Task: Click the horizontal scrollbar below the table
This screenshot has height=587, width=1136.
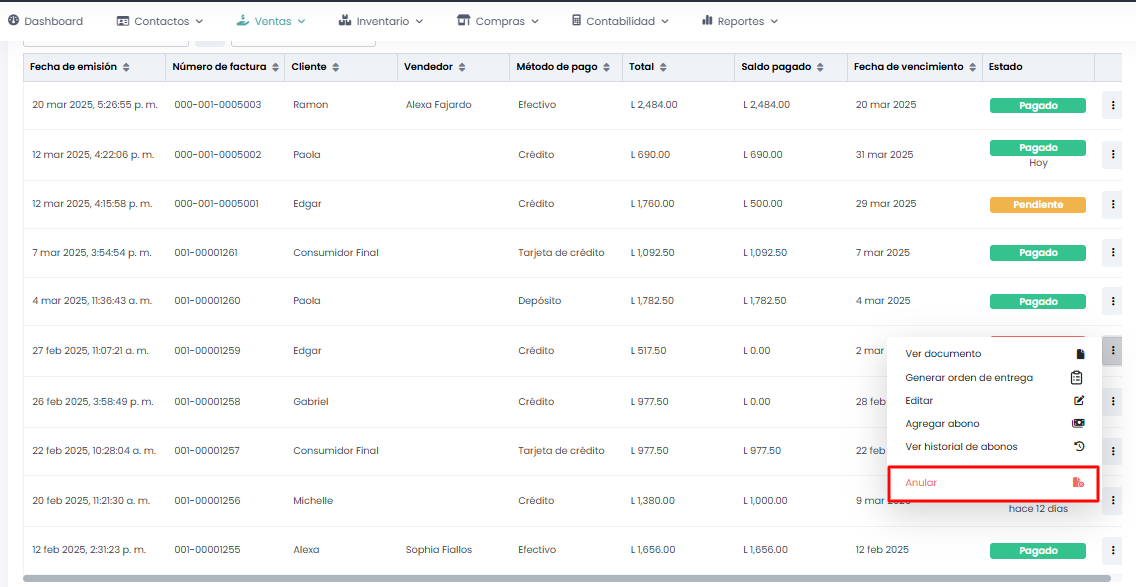Action: point(566,578)
